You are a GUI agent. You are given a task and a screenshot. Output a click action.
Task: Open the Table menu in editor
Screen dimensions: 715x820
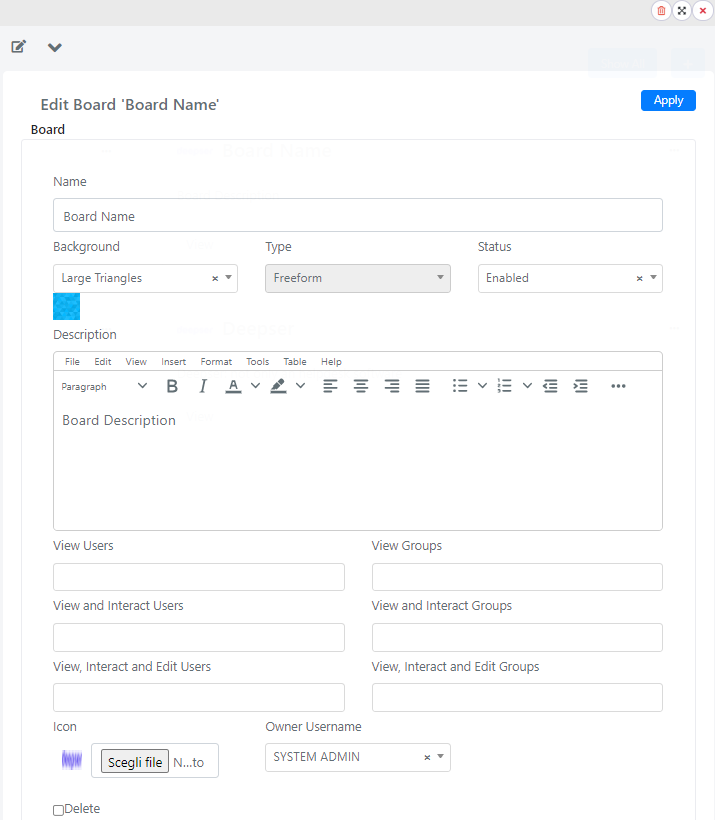pos(294,362)
